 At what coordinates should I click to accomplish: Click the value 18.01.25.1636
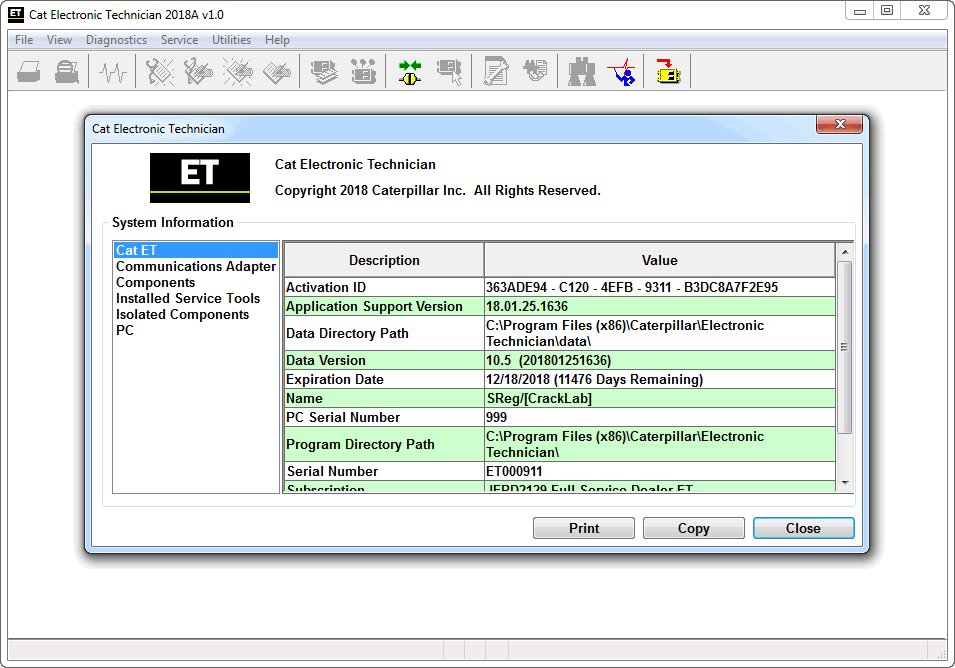[527, 306]
